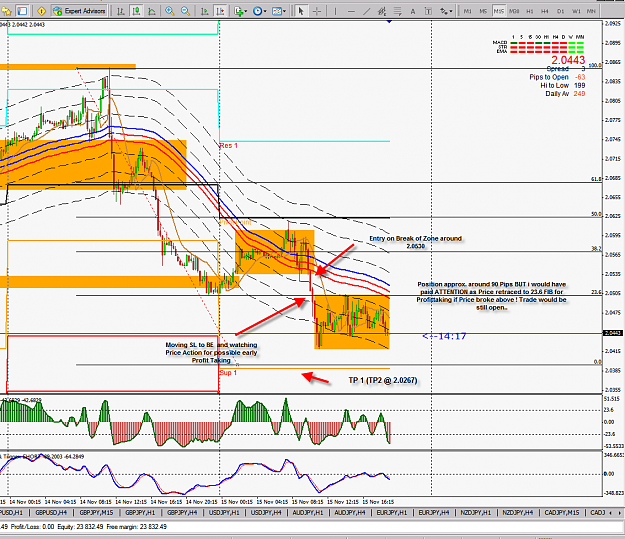Select the M15 timeframe button

(499, 11)
